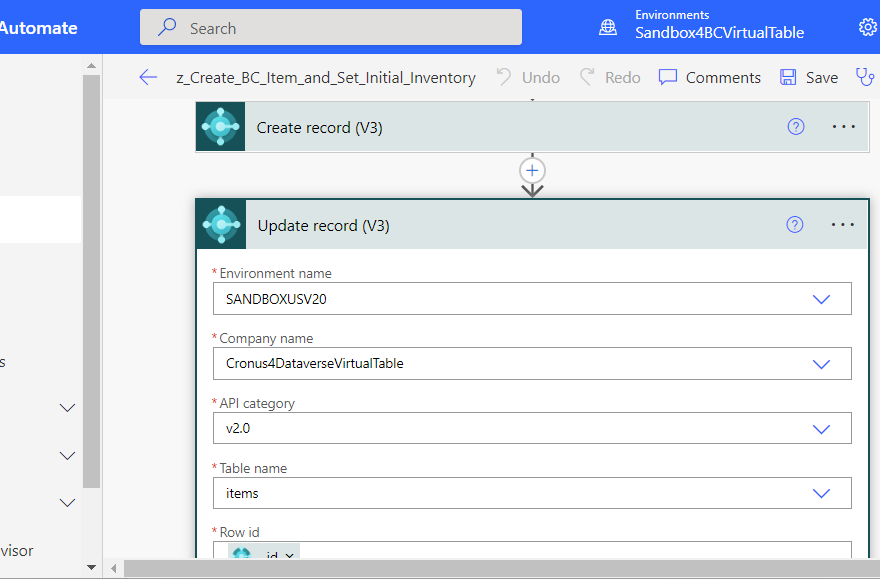Open the Sandbox4BCVirtualTable environment picker
The height and width of the screenshot is (579, 880).
tap(719, 33)
